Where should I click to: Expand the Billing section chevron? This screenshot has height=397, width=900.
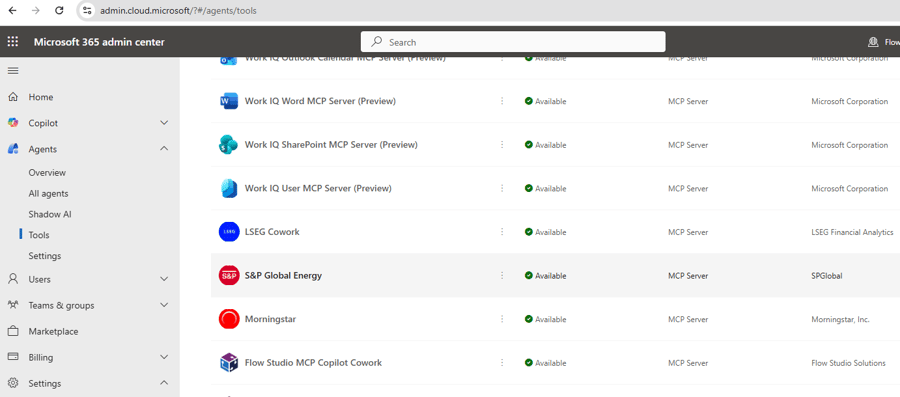(164, 357)
